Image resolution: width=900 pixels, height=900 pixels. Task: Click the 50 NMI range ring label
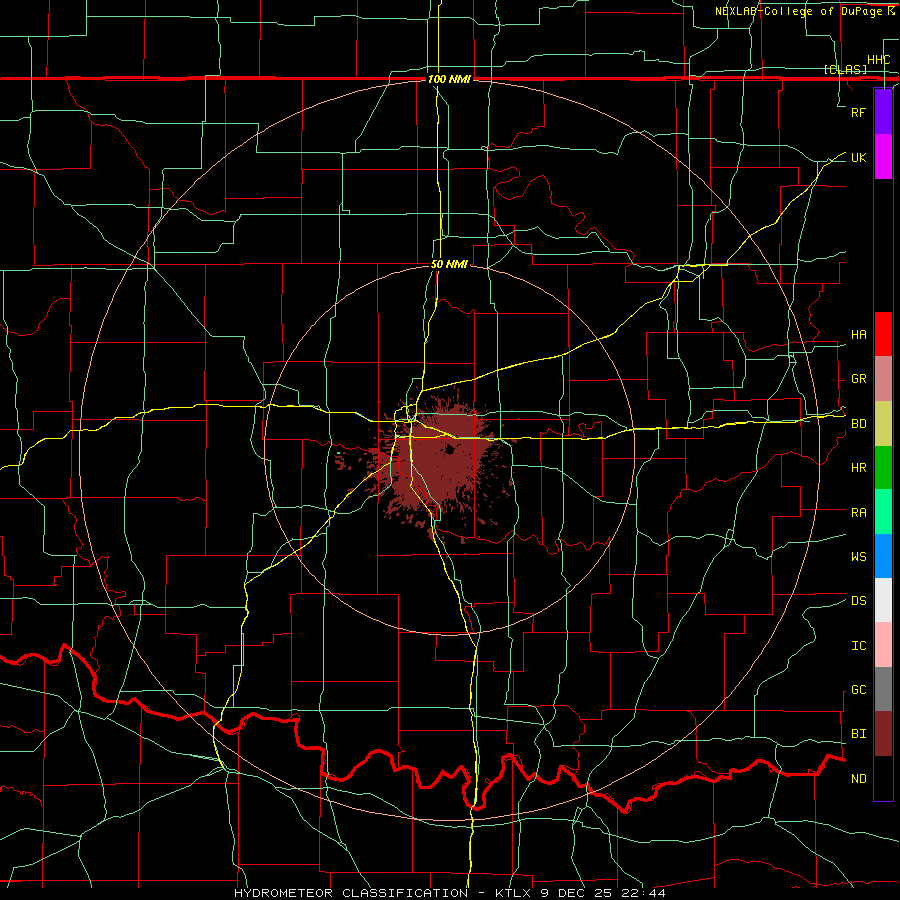coord(449,264)
